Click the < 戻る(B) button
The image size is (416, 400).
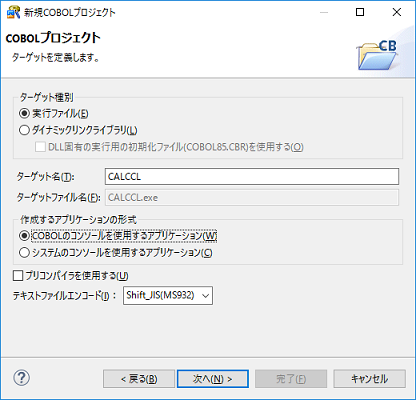coord(139,379)
